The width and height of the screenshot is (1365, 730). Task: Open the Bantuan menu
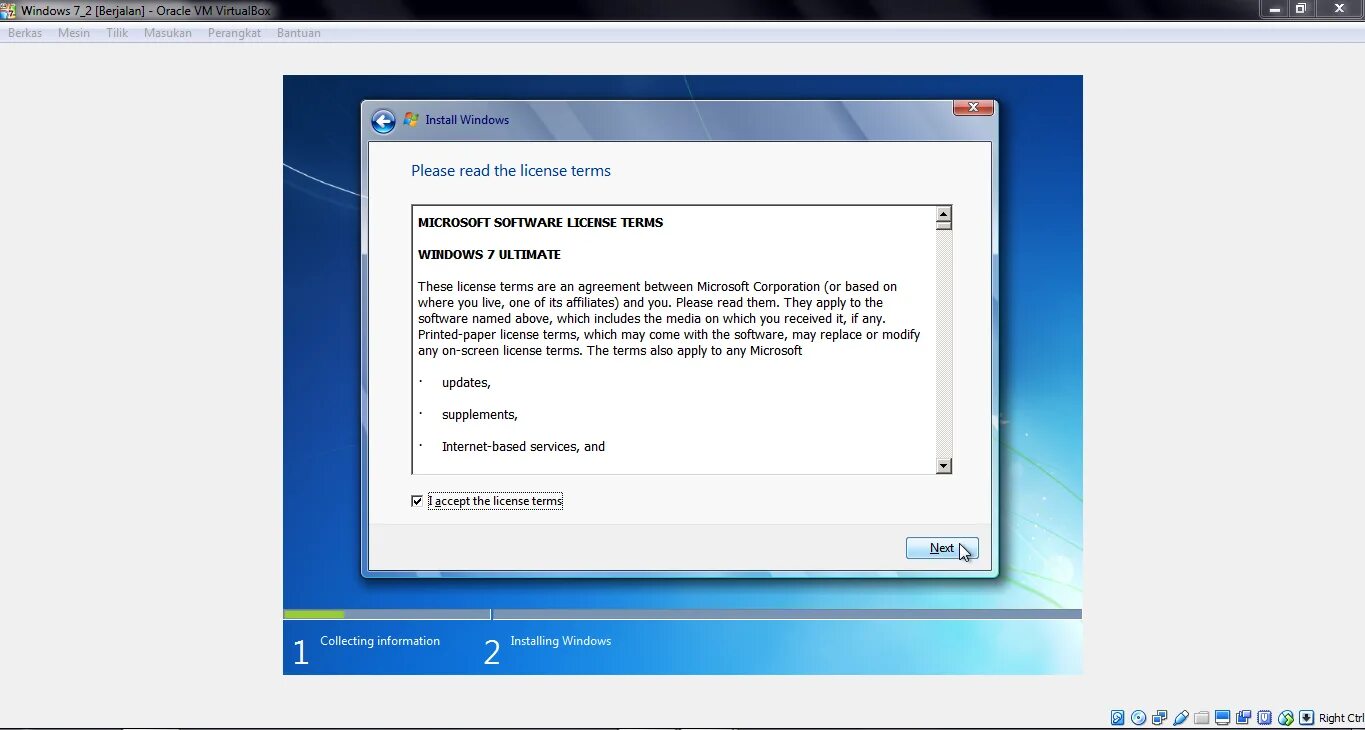pyautogui.click(x=299, y=33)
